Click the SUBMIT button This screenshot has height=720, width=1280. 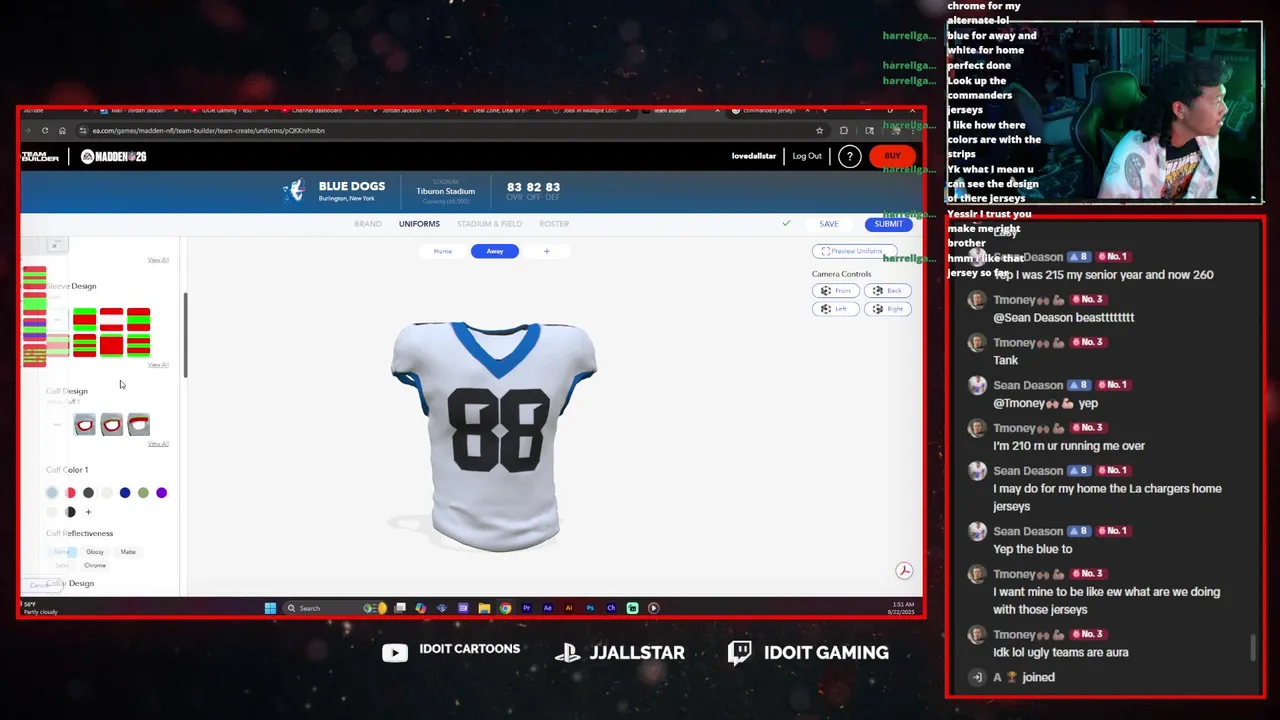888,224
